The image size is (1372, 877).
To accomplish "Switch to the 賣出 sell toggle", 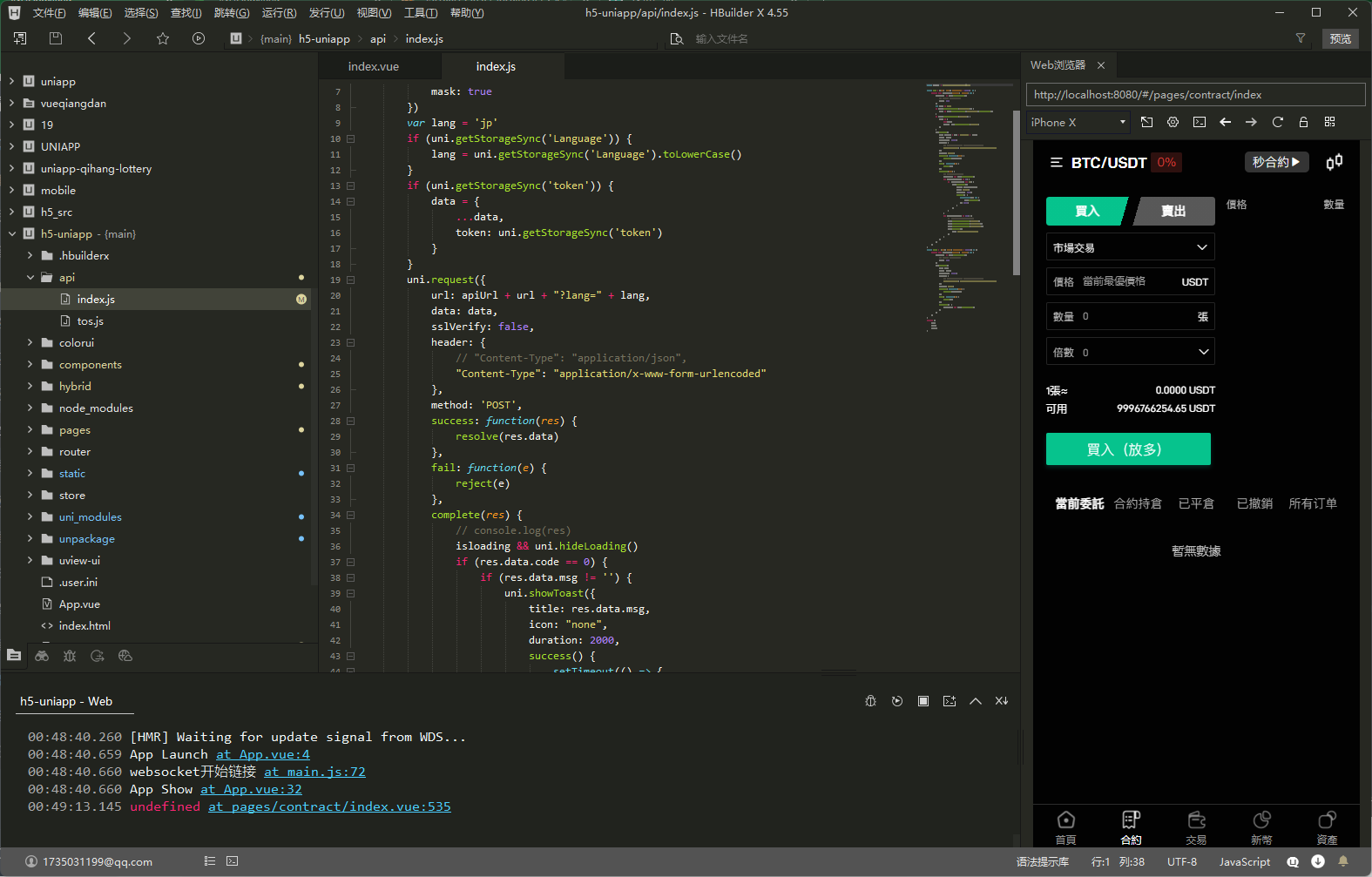I will coord(1173,211).
